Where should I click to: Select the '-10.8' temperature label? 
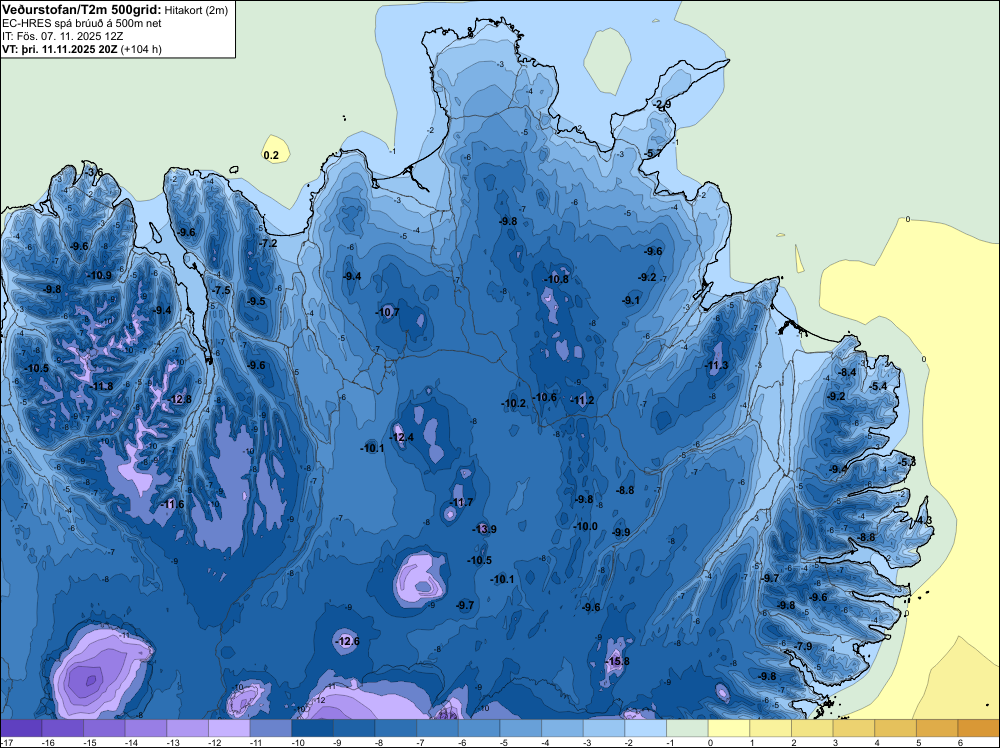[556, 279]
